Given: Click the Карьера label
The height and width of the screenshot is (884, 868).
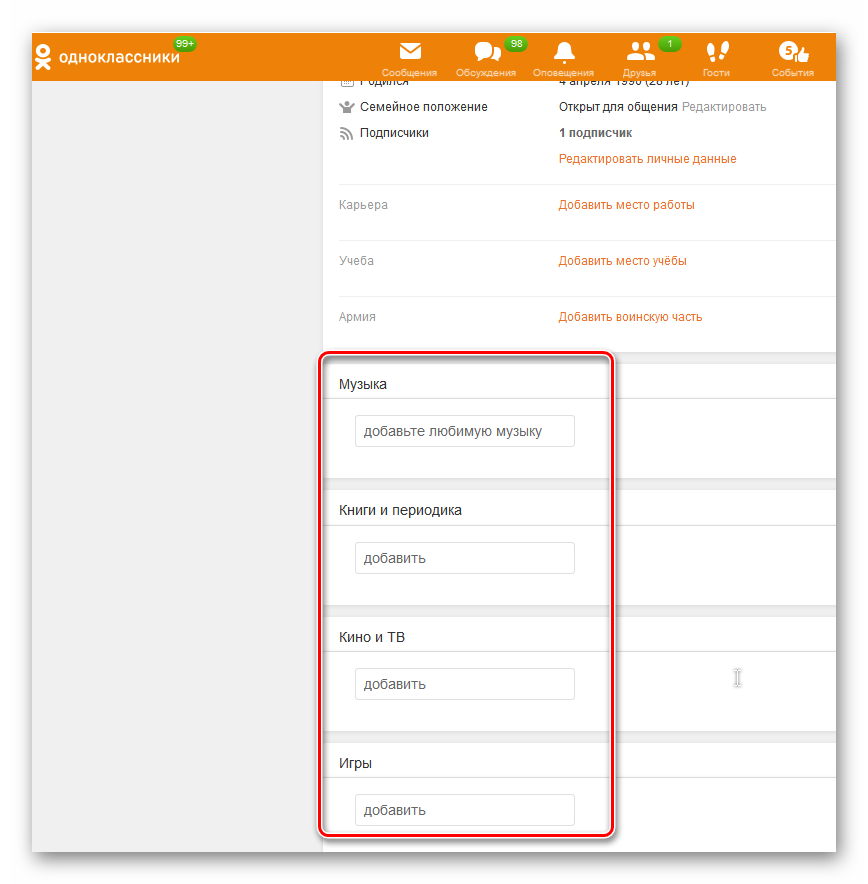Looking at the screenshot, I should pyautogui.click(x=363, y=205).
